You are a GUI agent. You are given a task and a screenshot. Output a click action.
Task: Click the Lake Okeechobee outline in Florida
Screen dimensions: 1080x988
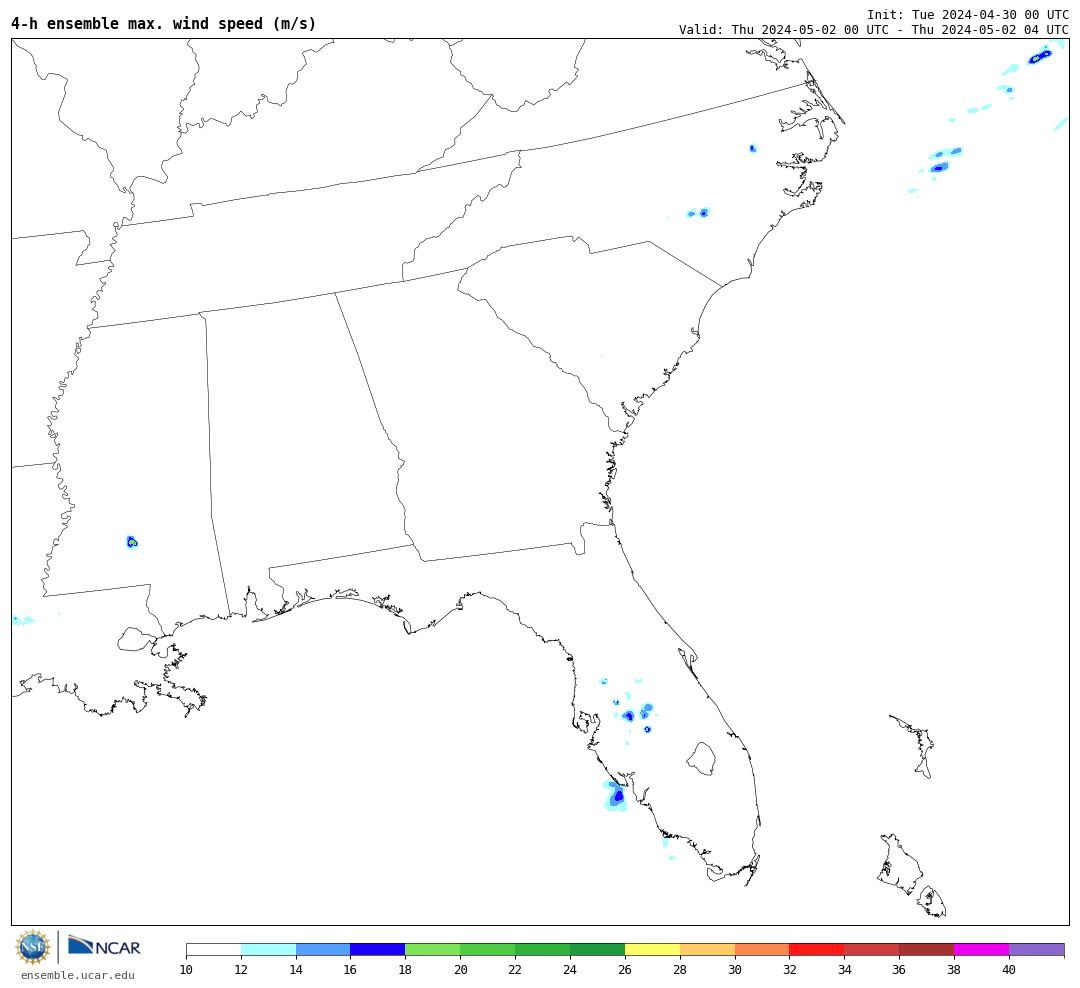tap(701, 759)
